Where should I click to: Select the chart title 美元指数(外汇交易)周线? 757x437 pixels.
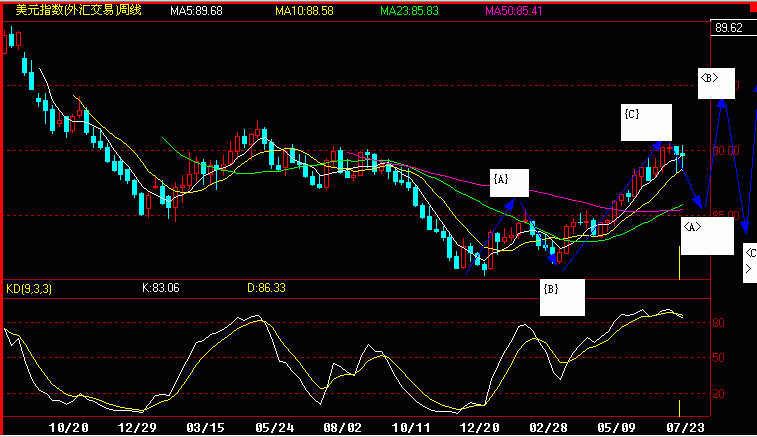point(78,10)
